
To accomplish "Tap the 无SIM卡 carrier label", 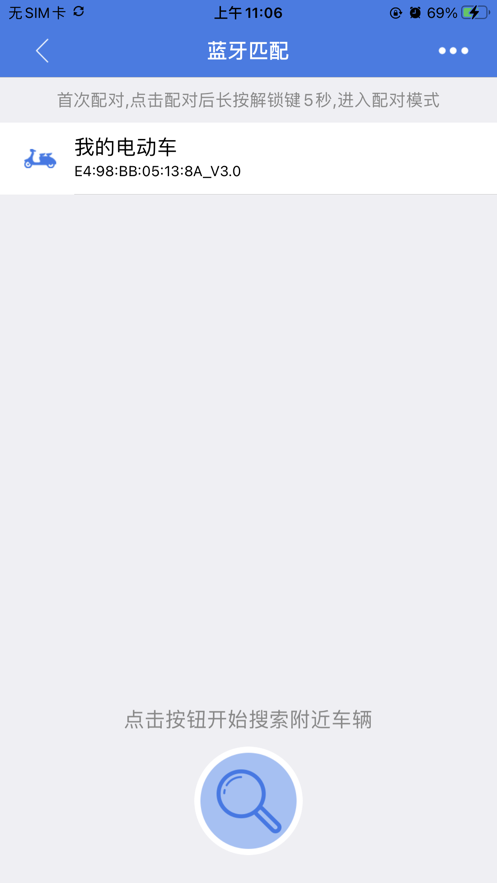I will point(37,12).
